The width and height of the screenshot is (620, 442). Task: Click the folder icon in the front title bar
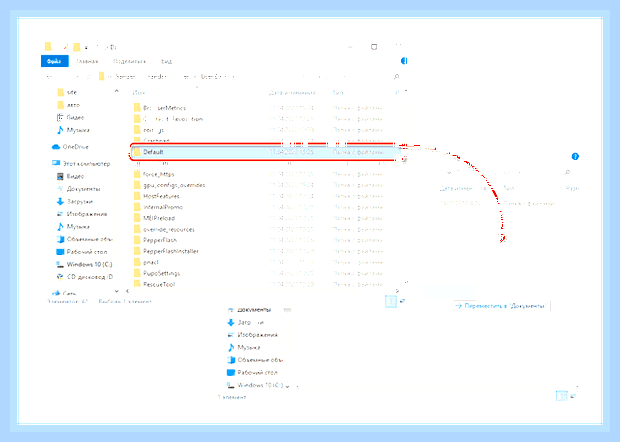click(48, 47)
